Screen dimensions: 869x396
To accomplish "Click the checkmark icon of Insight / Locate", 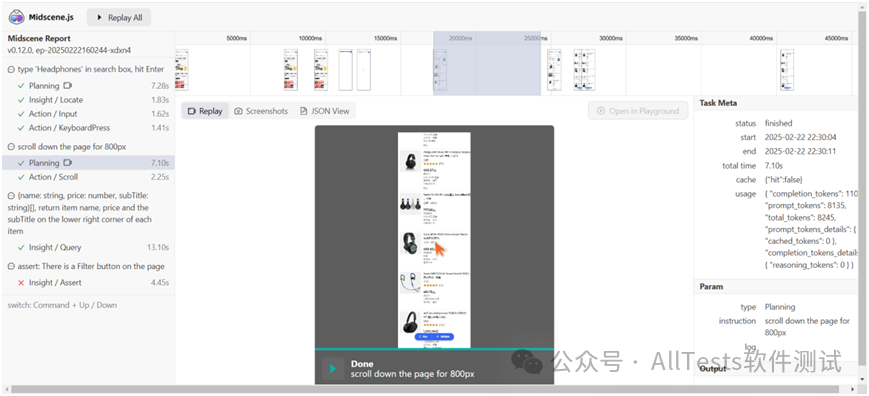I will pos(21,100).
